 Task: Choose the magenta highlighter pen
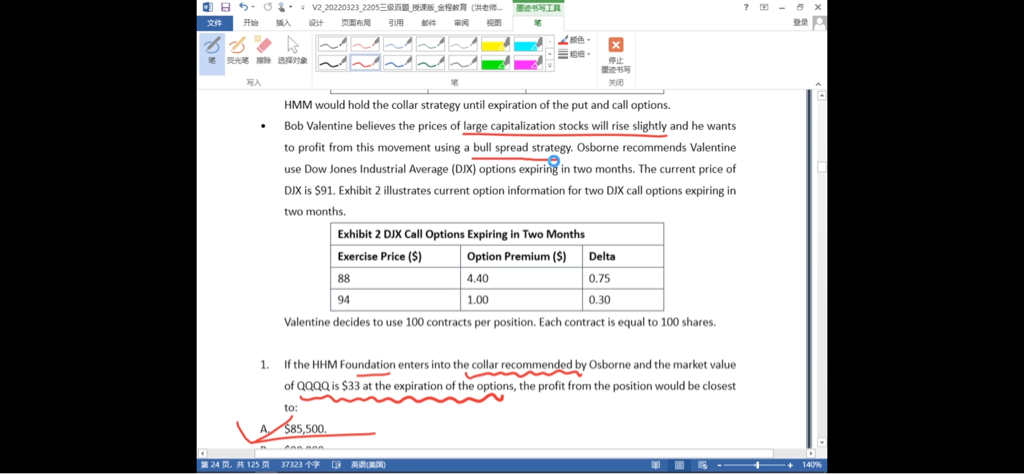[x=529, y=62]
